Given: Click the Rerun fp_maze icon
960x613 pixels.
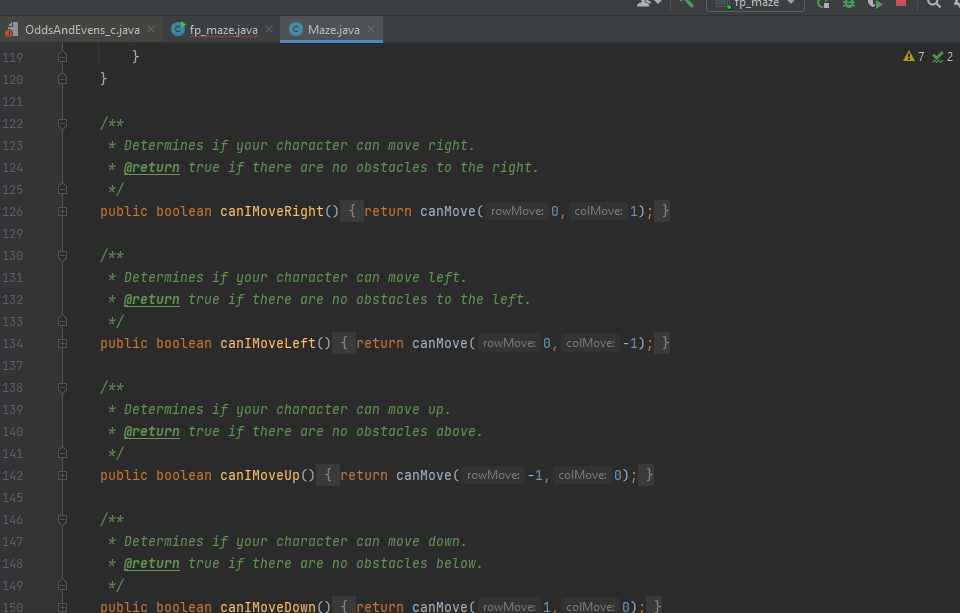Looking at the screenshot, I should [823, 4].
